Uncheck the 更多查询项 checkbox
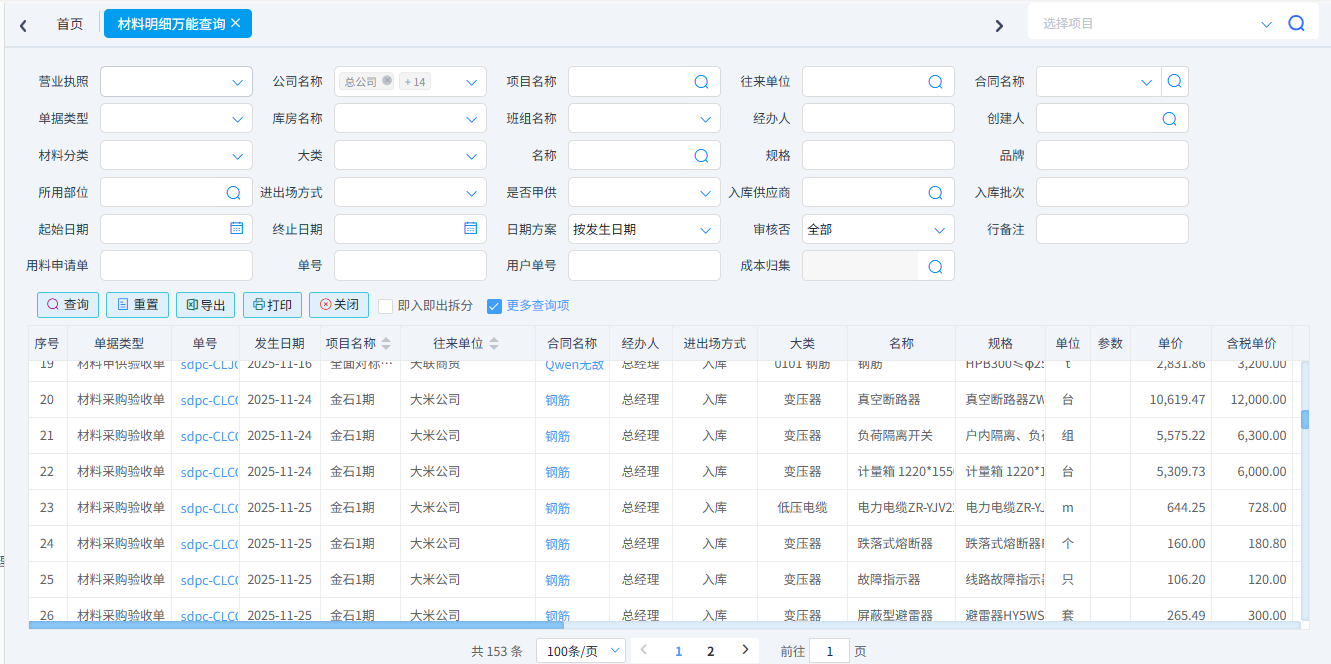This screenshot has width=1331, height=664. (494, 306)
